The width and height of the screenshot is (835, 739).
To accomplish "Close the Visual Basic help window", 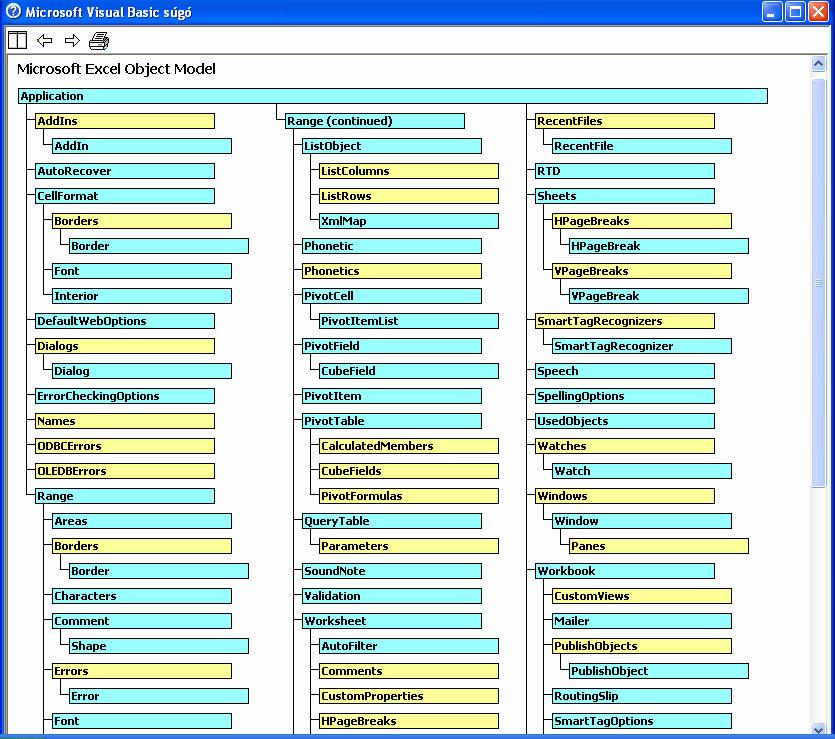I will pos(818,12).
